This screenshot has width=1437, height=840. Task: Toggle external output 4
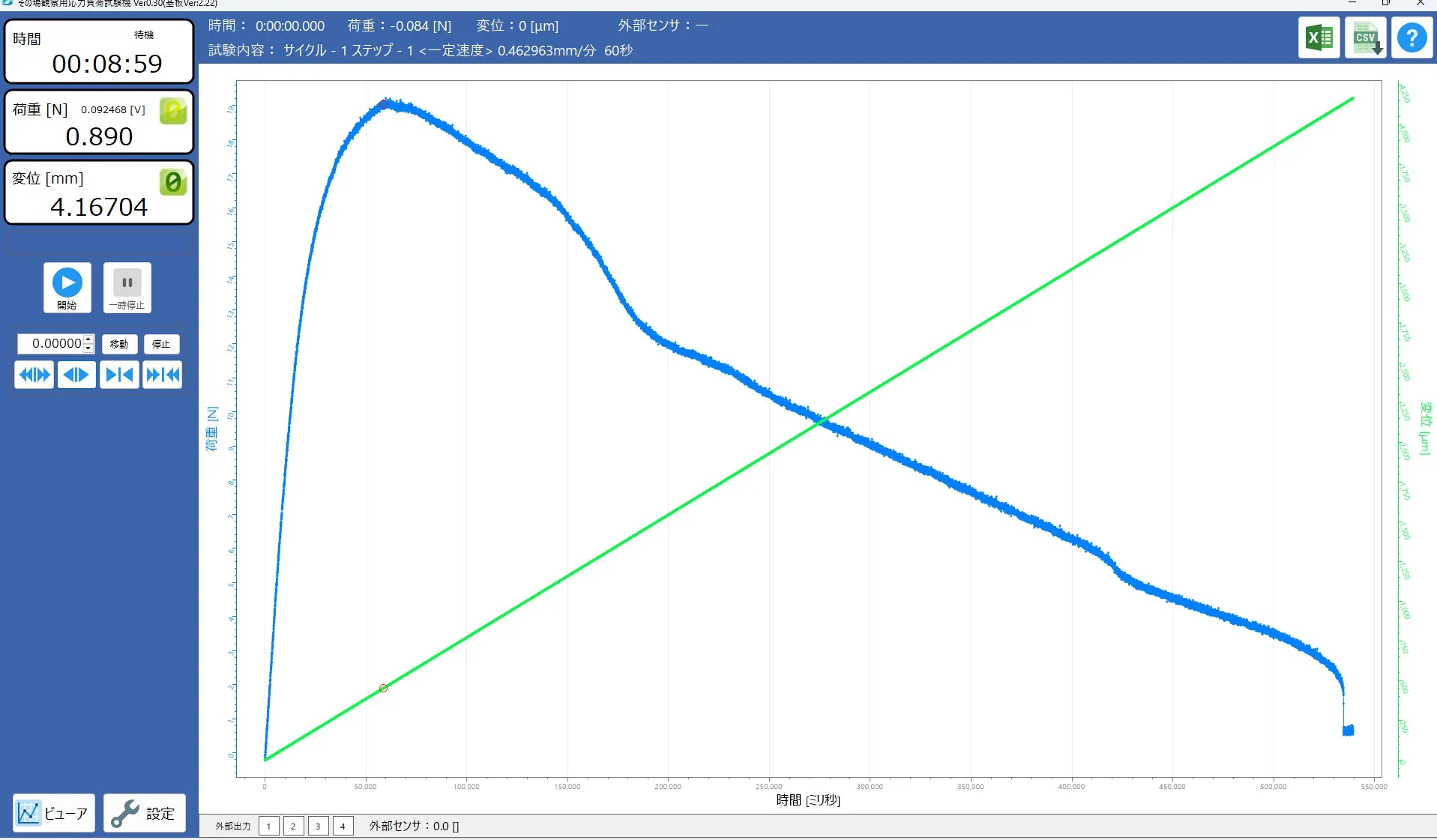pos(343,826)
